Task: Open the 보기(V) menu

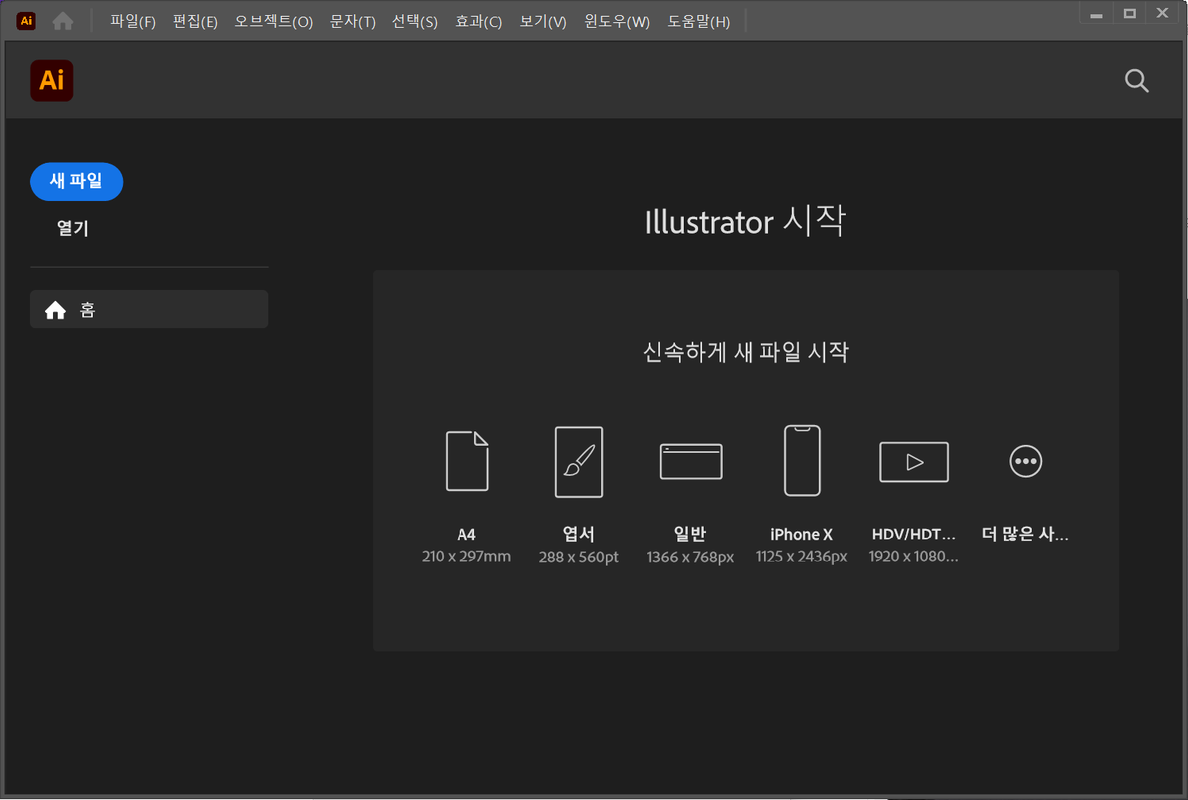Action: (x=542, y=21)
